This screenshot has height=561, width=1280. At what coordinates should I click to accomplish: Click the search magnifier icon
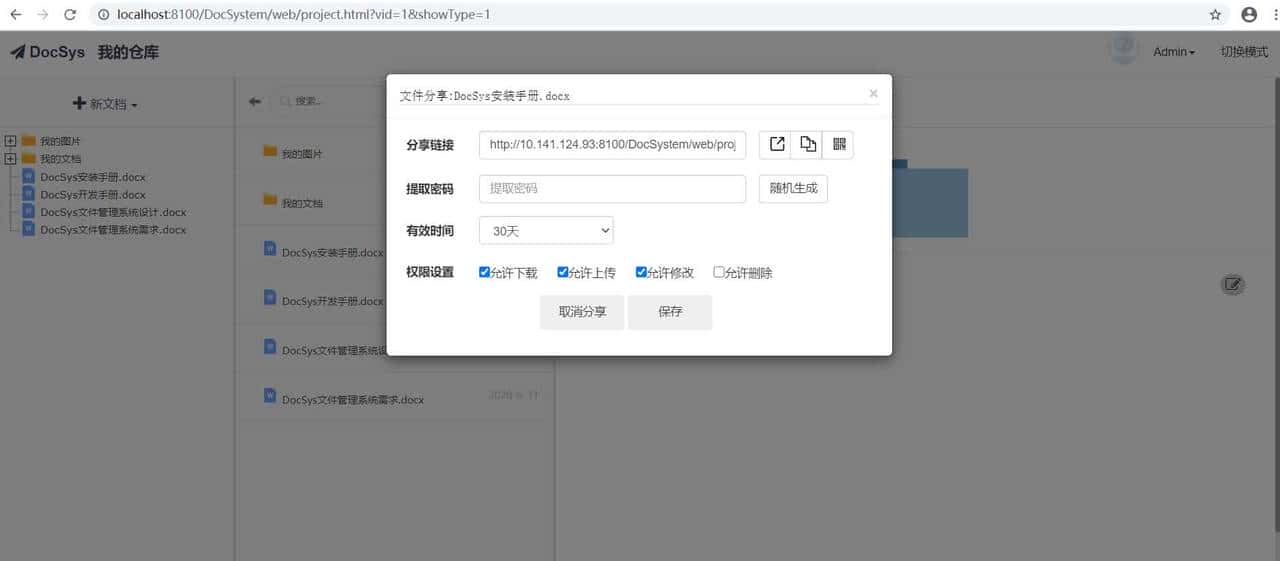pos(286,101)
